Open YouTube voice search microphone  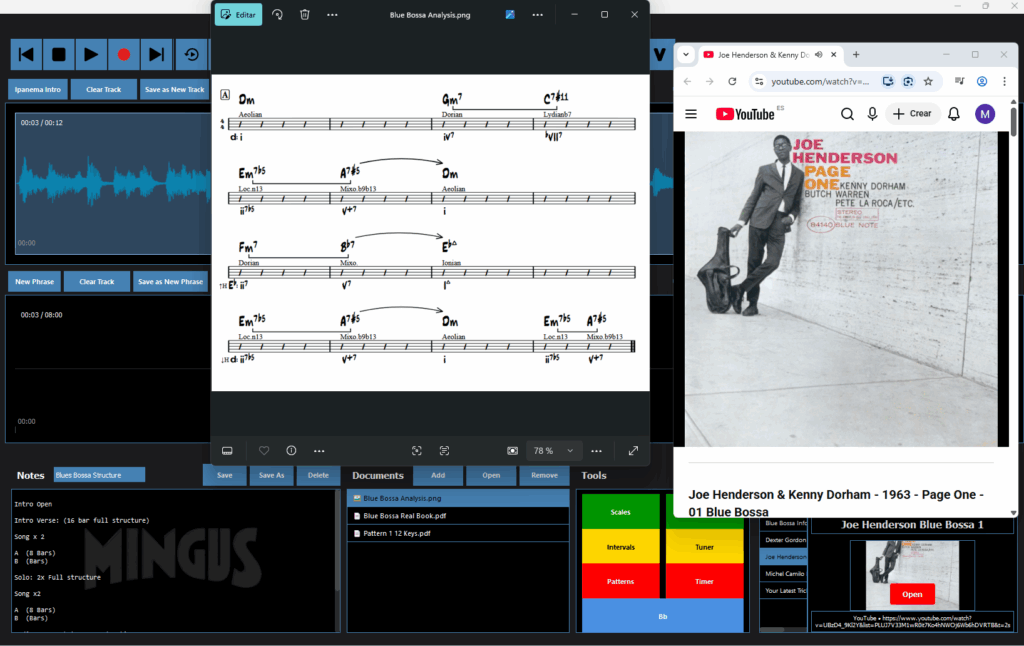[x=872, y=114]
